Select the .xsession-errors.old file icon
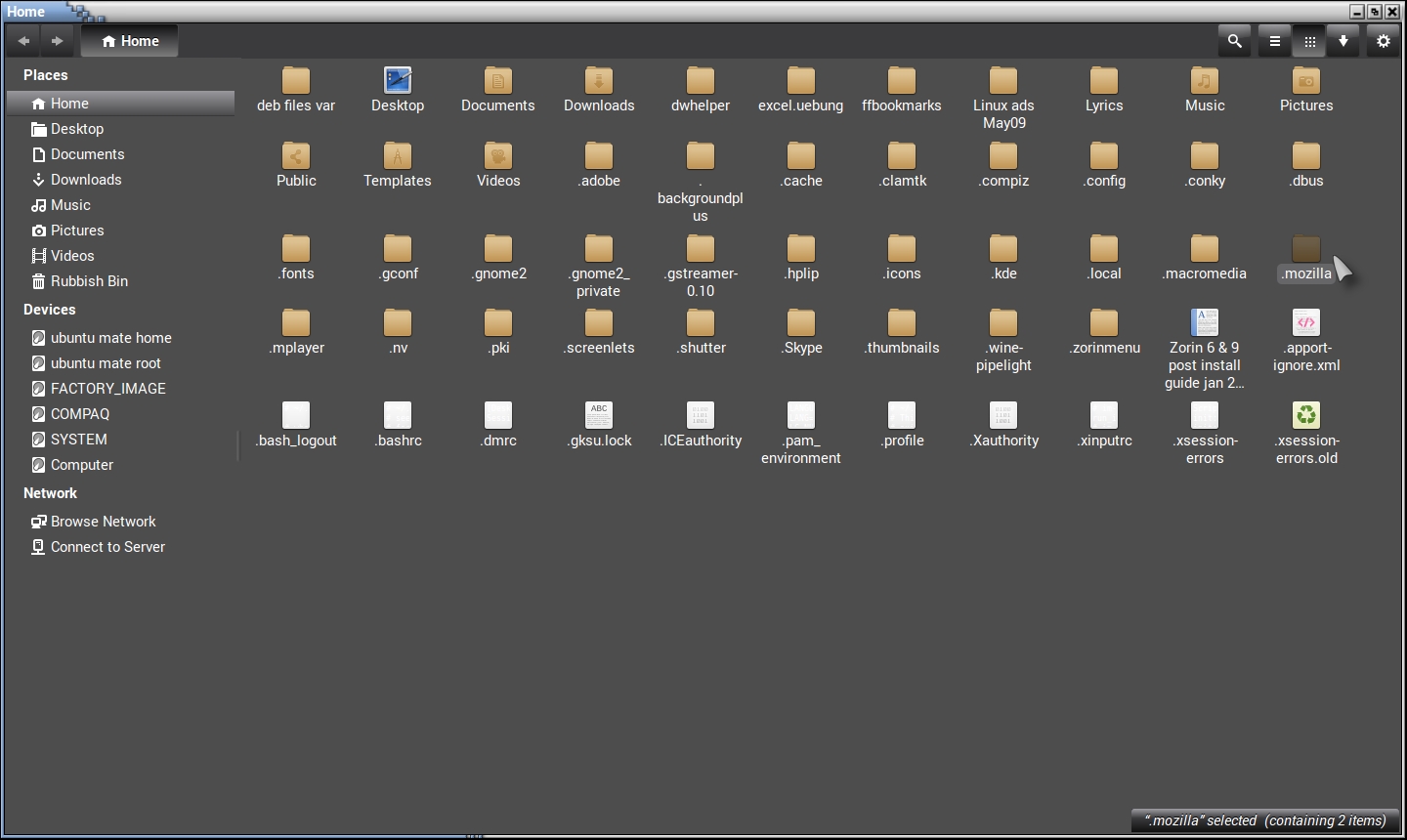1407x840 pixels. [1306, 416]
